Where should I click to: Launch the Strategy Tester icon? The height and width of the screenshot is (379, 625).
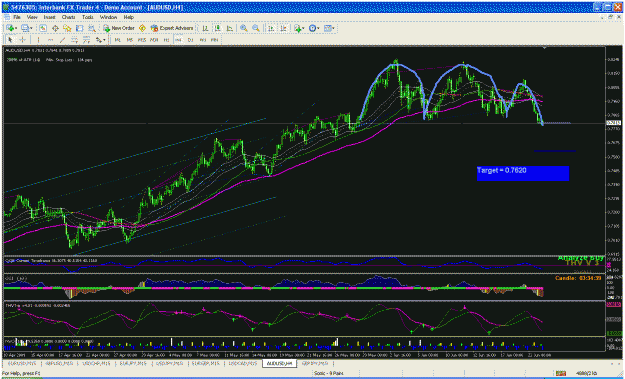[92, 28]
